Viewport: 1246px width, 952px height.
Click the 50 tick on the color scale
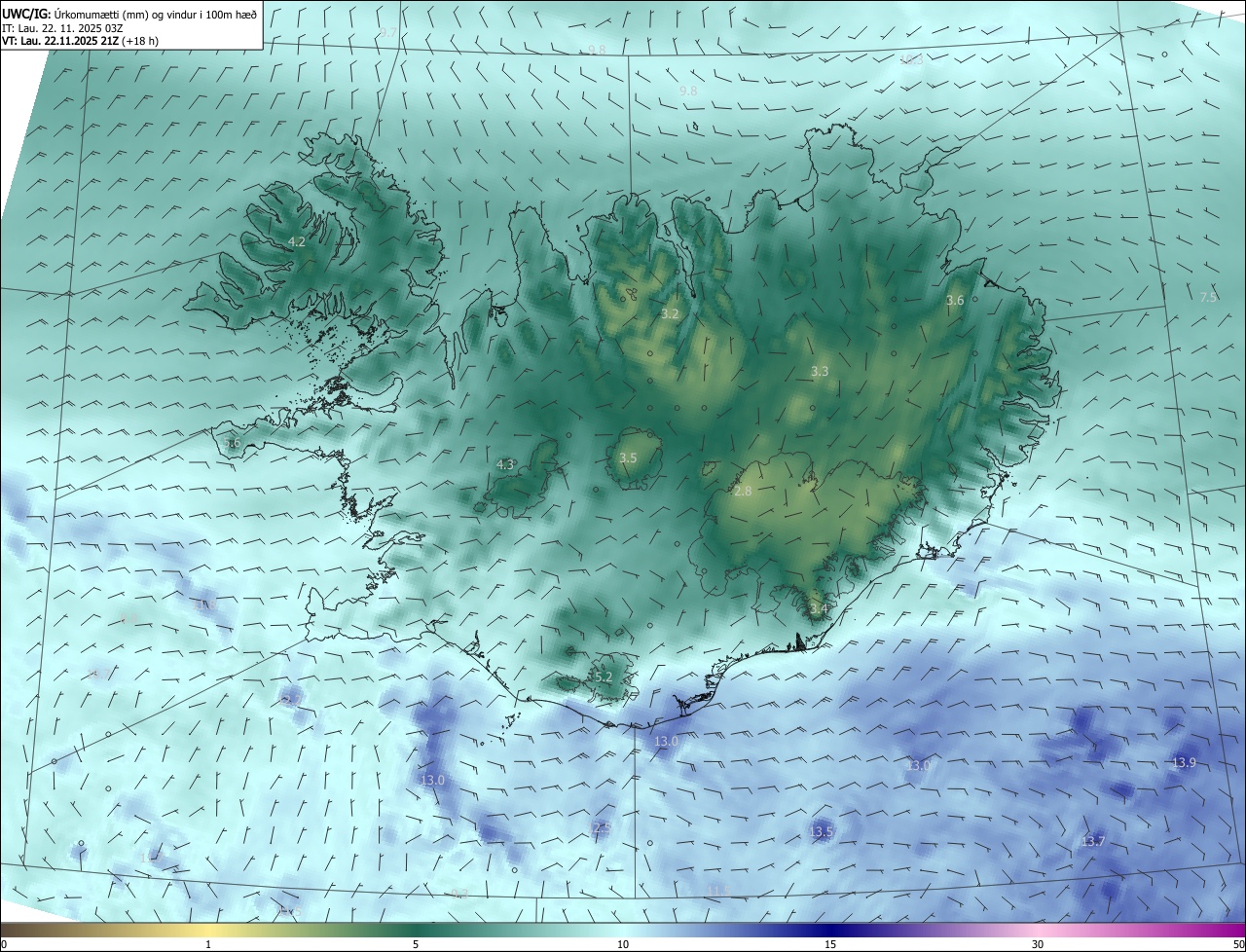pyautogui.click(x=1238, y=944)
